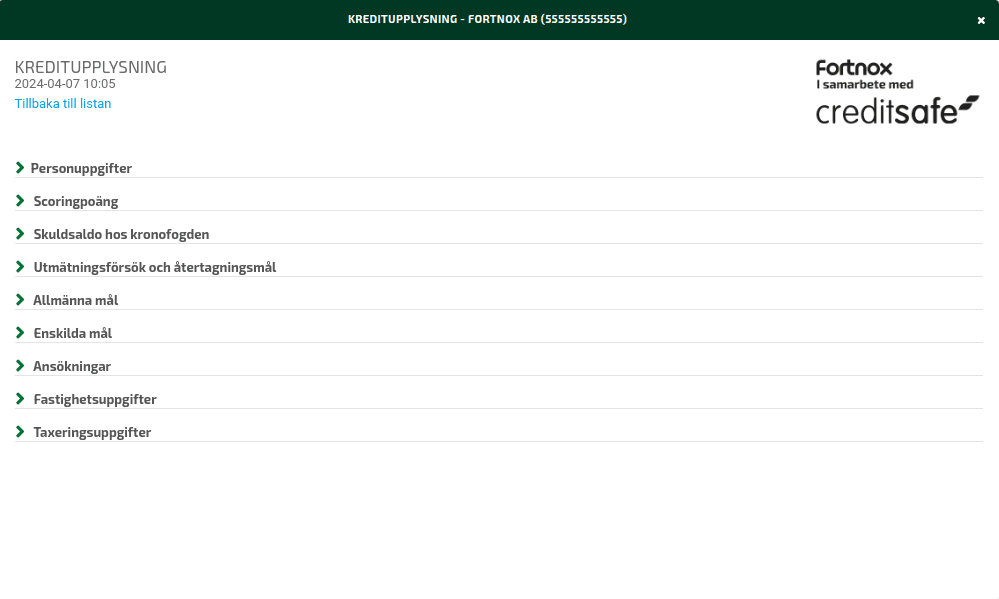The width and height of the screenshot is (999, 599).
Task: Click the timestamp 2024-04-07 10:05
Action: pos(65,84)
